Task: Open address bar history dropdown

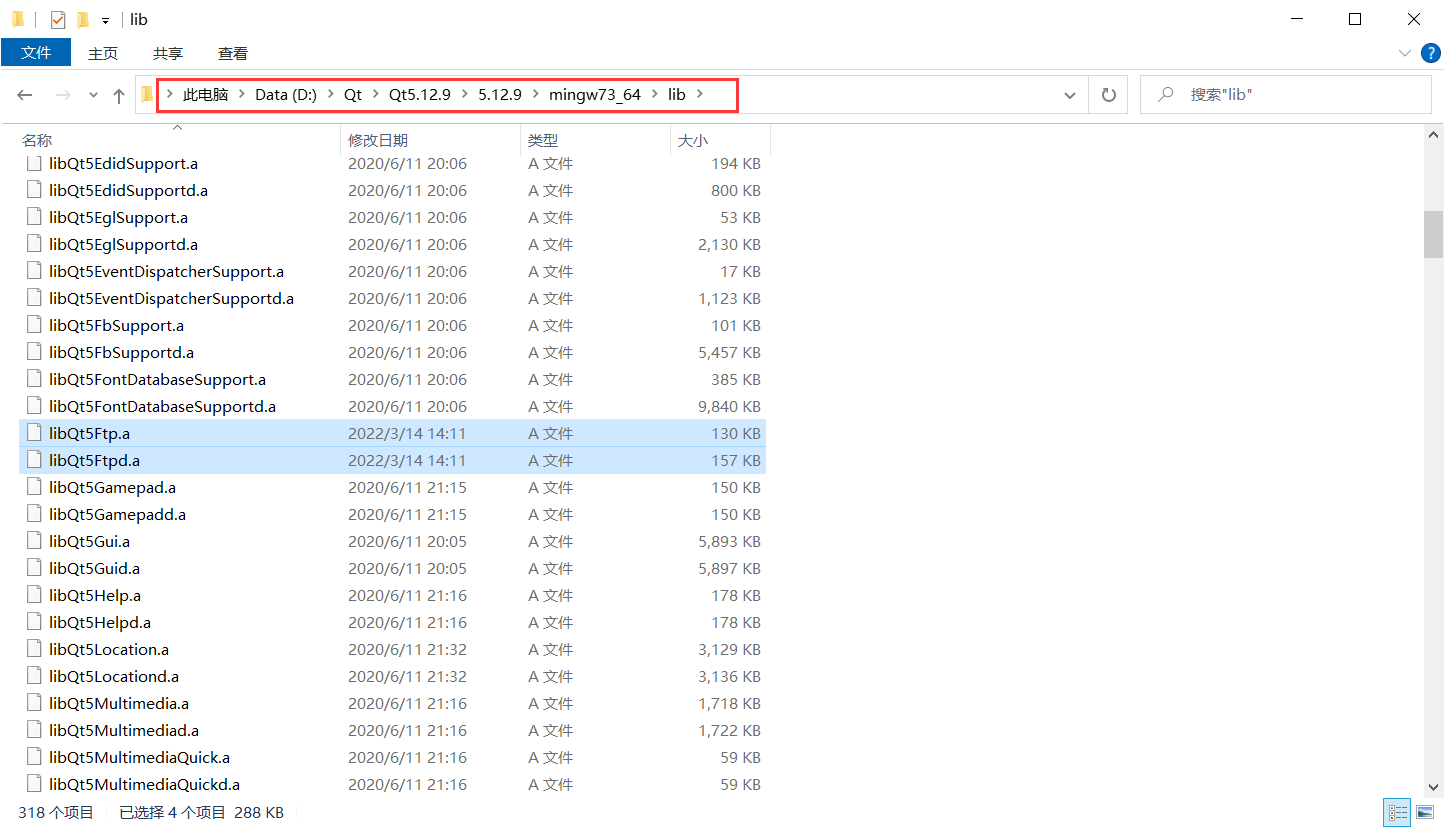Action: (x=1070, y=95)
